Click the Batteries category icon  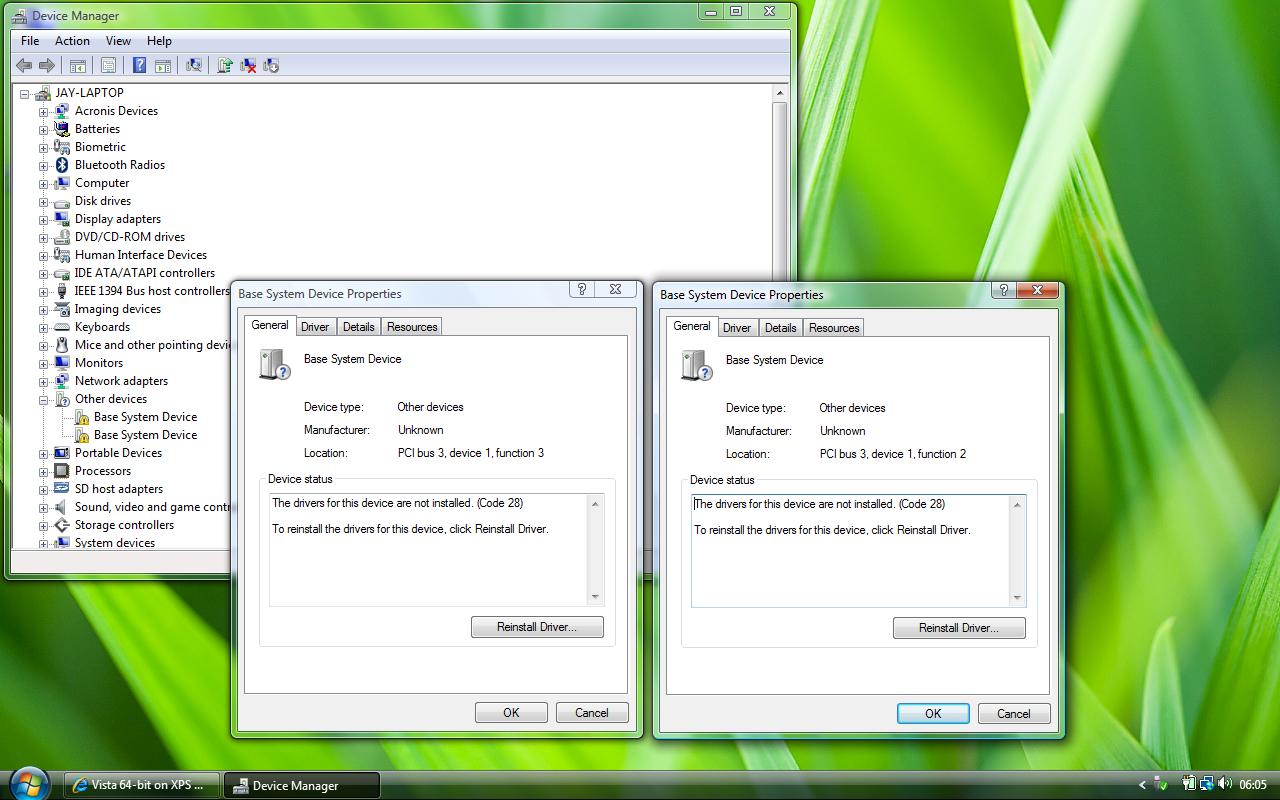62,129
